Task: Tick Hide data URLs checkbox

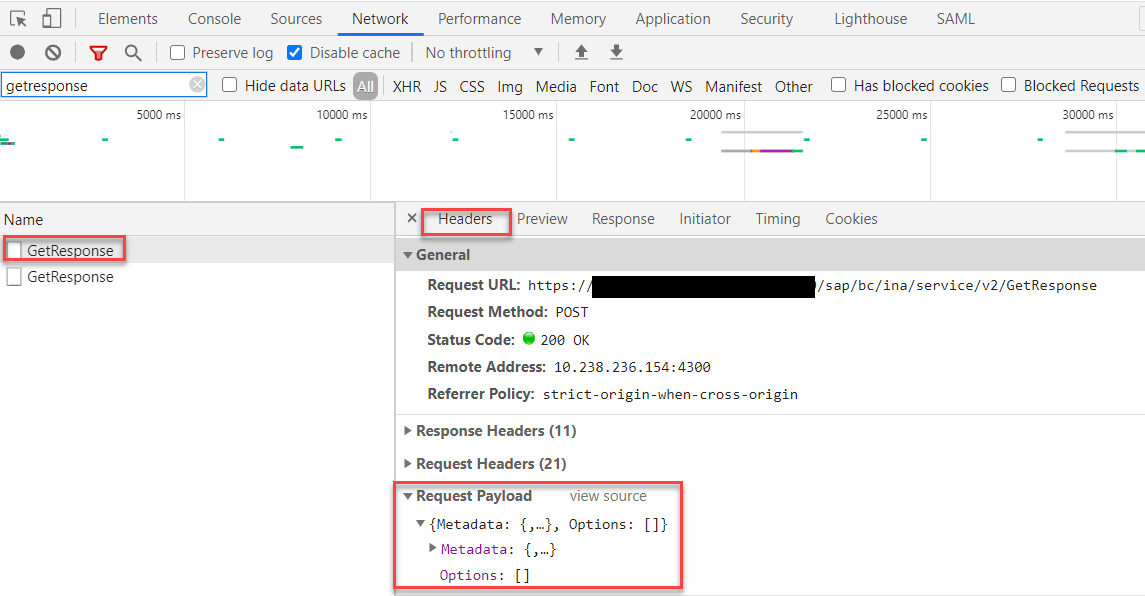Action: (229, 85)
